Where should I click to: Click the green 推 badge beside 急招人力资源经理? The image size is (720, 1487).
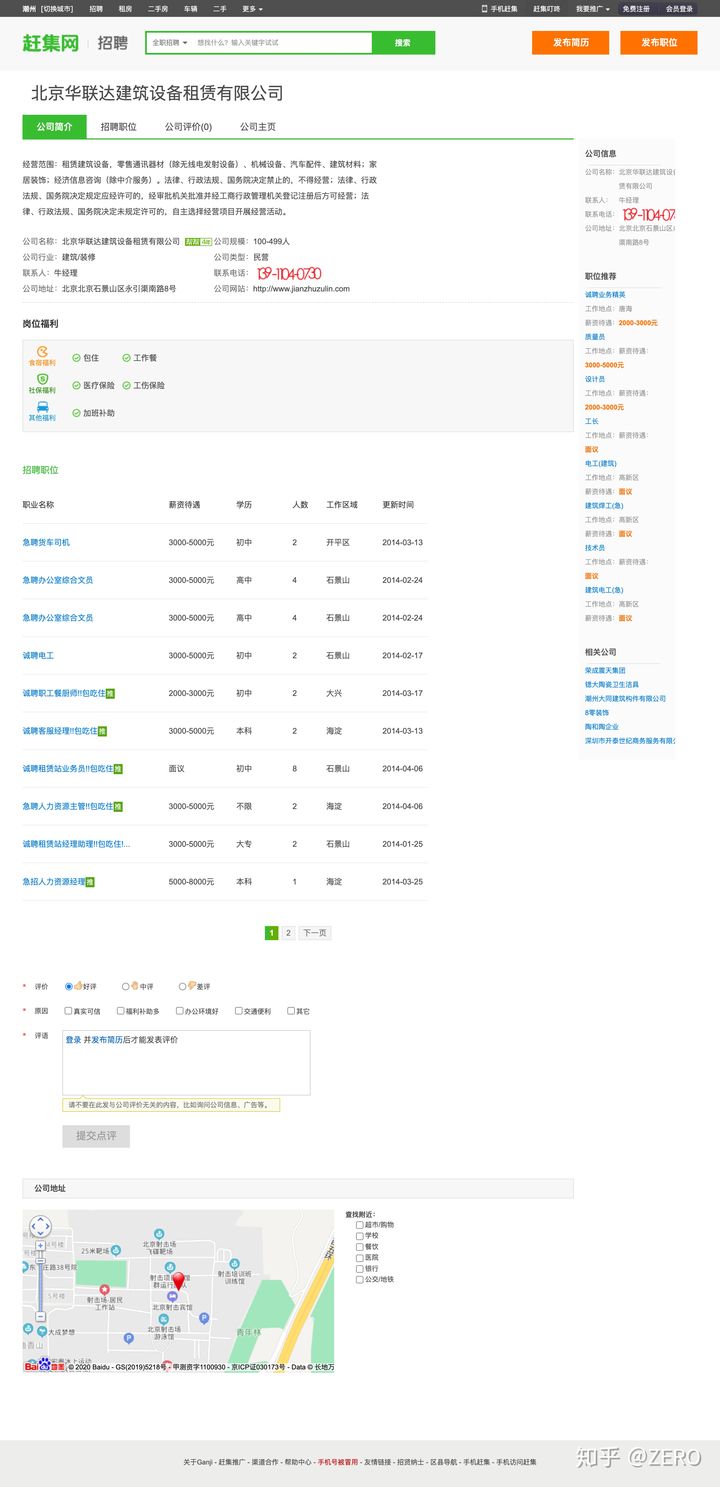point(90,882)
